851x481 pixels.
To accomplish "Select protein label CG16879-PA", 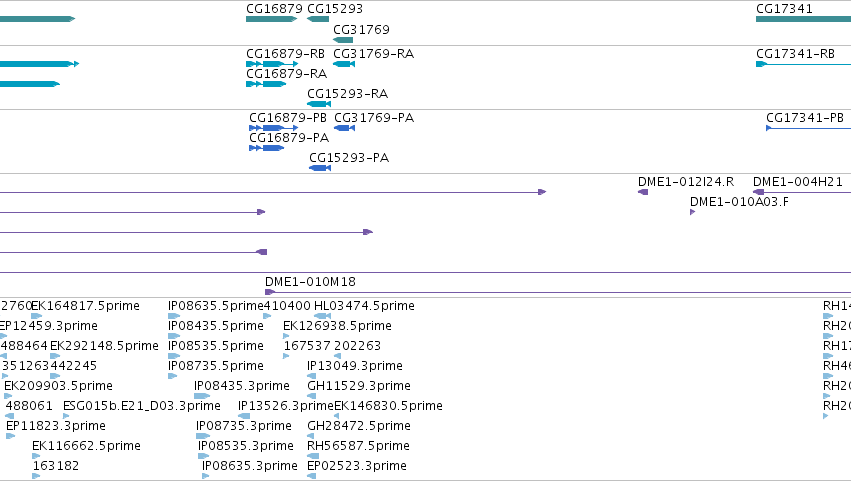I will [x=289, y=138].
